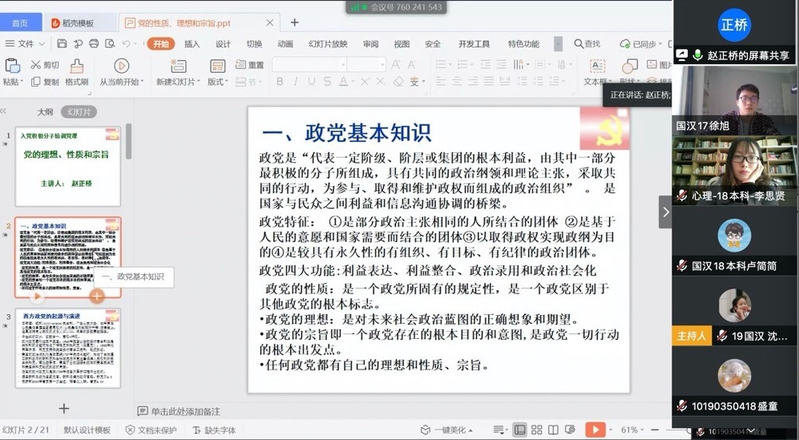Toggle Italic formatting button

tap(295, 82)
